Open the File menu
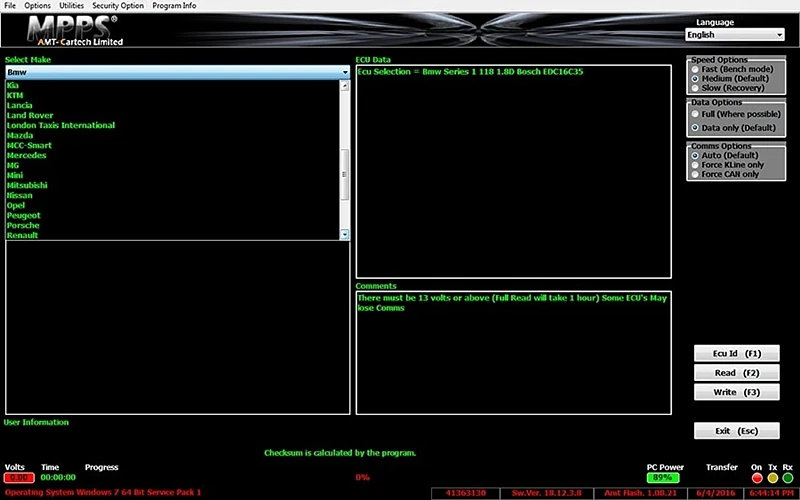The height and width of the screenshot is (500, 800). coord(10,6)
